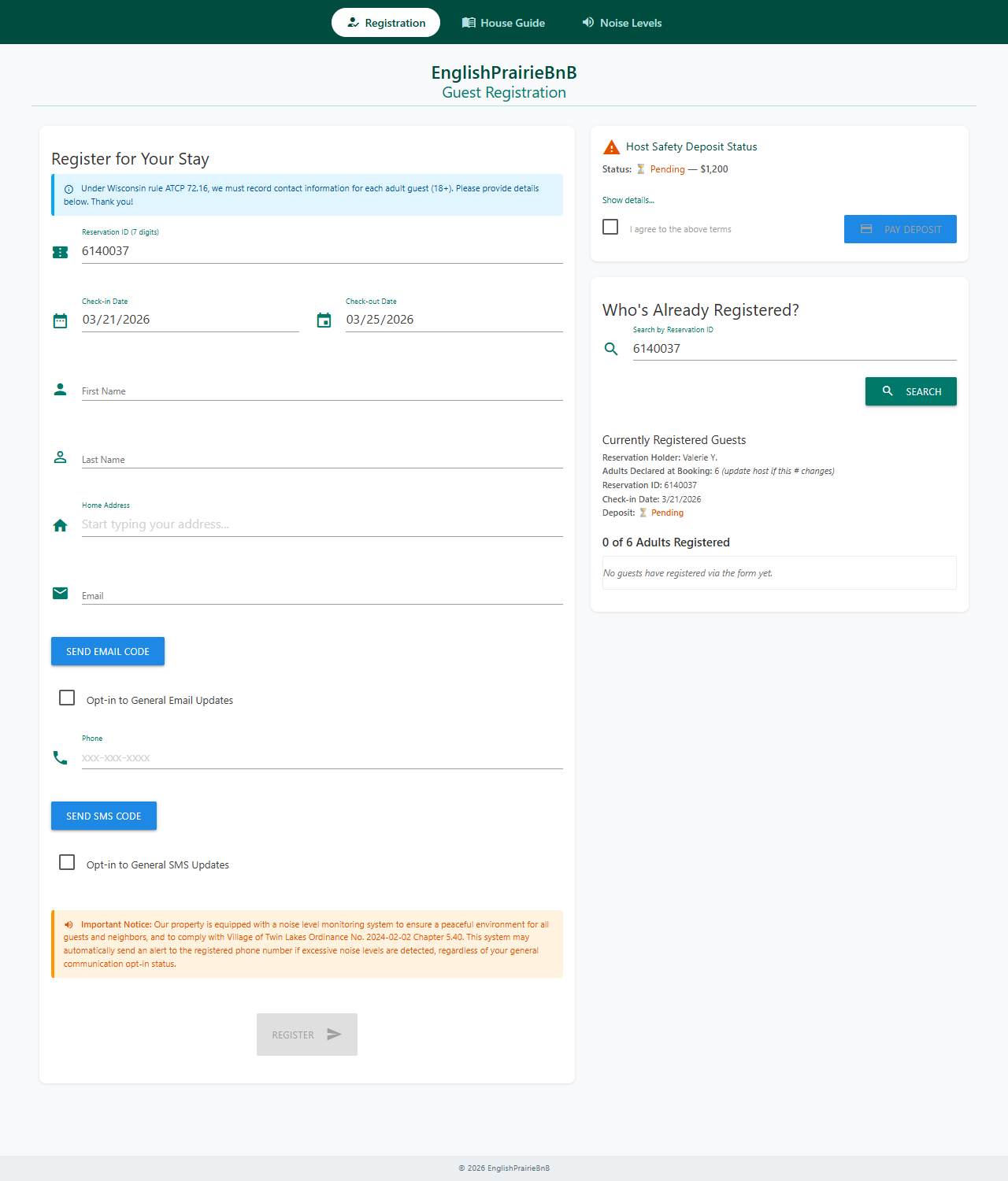Screen dimensions: 1008x1181
Task: Open the House Guide page
Action: coord(503,22)
